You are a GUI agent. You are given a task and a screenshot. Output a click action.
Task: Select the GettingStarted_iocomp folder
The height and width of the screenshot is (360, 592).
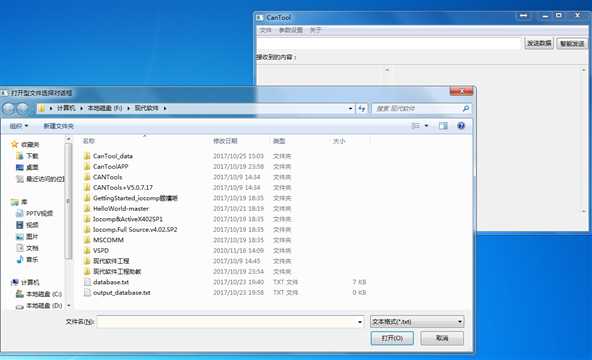[135, 198]
